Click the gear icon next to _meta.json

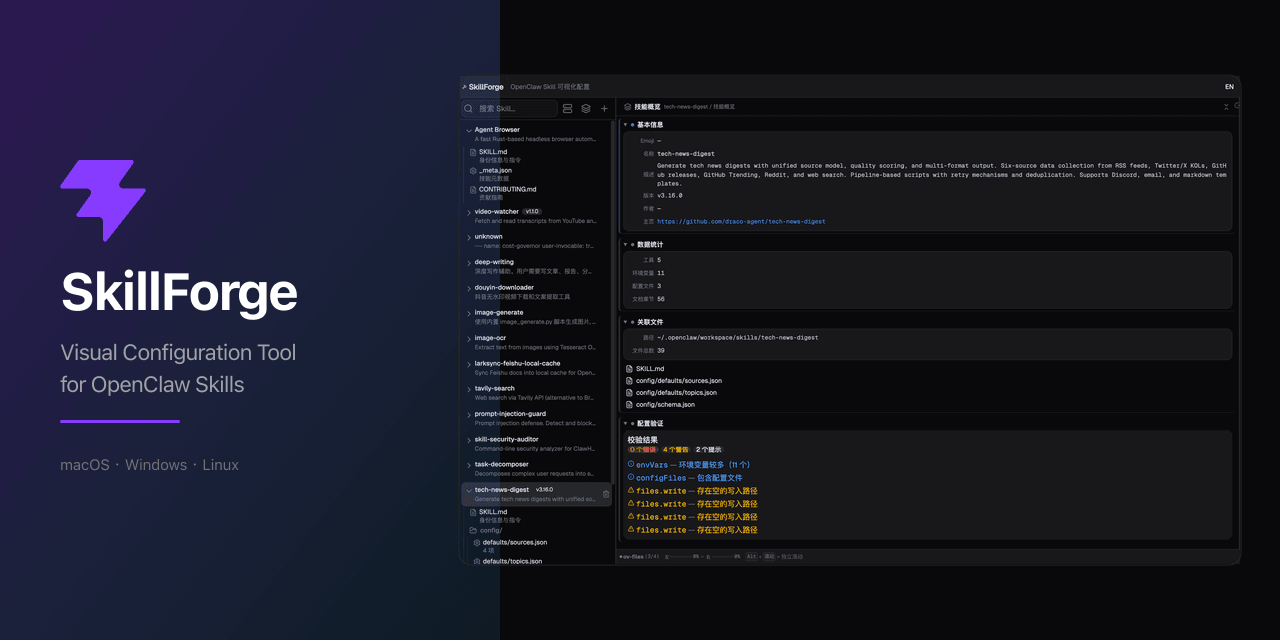(473, 171)
